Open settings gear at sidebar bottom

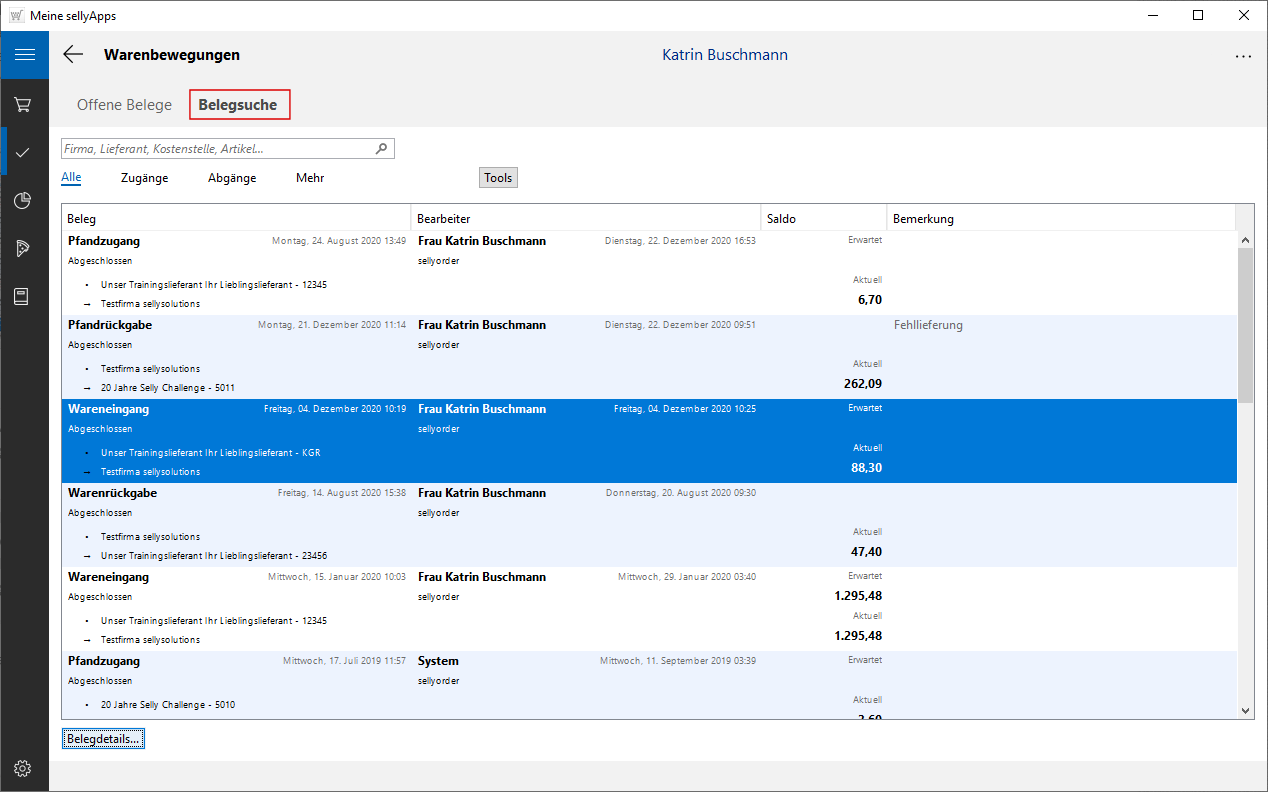23,768
